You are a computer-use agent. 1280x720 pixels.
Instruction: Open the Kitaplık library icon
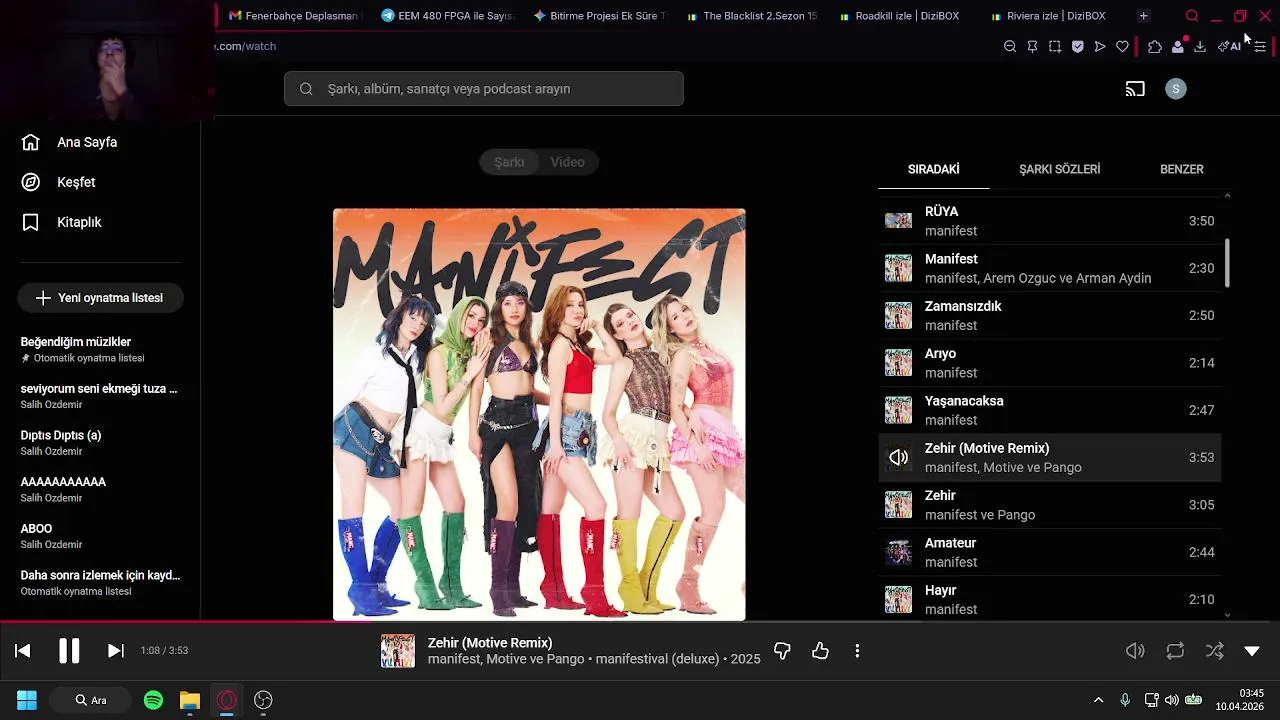pos(31,222)
